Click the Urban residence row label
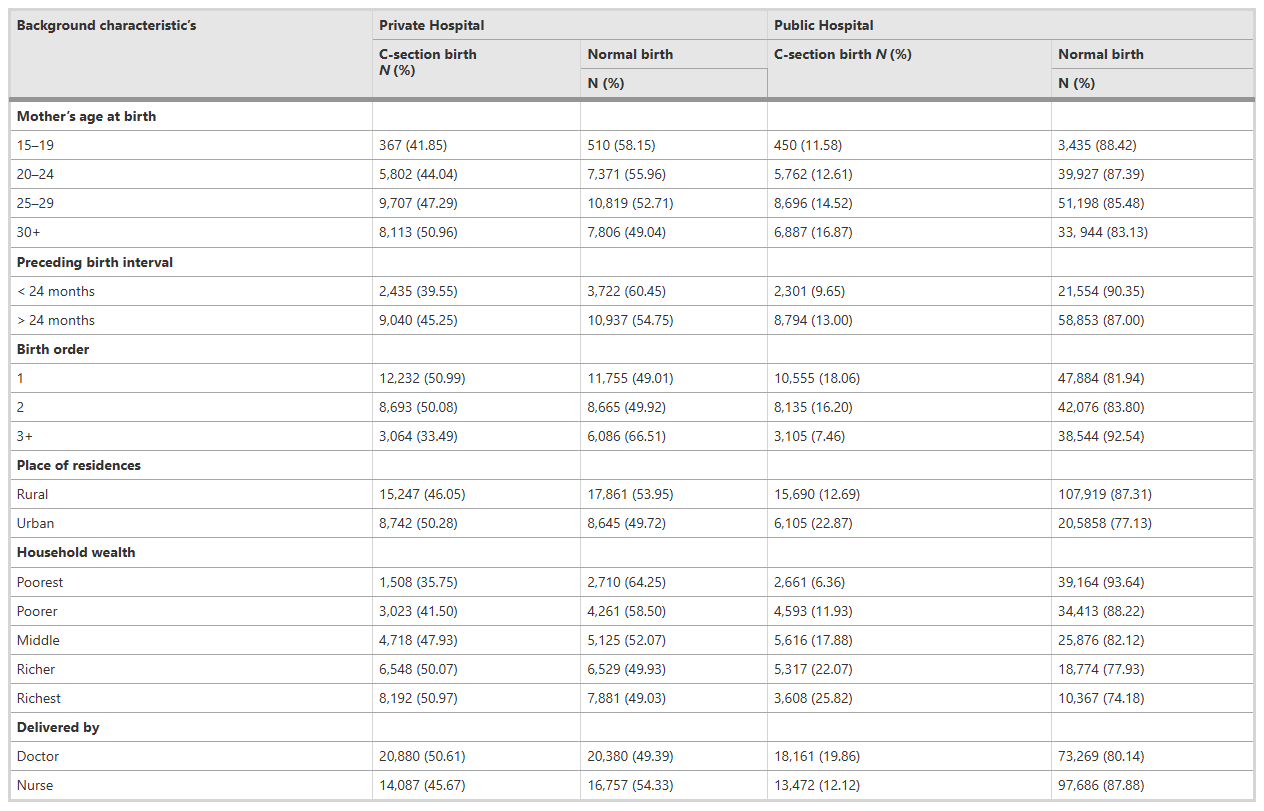 click(x=35, y=523)
